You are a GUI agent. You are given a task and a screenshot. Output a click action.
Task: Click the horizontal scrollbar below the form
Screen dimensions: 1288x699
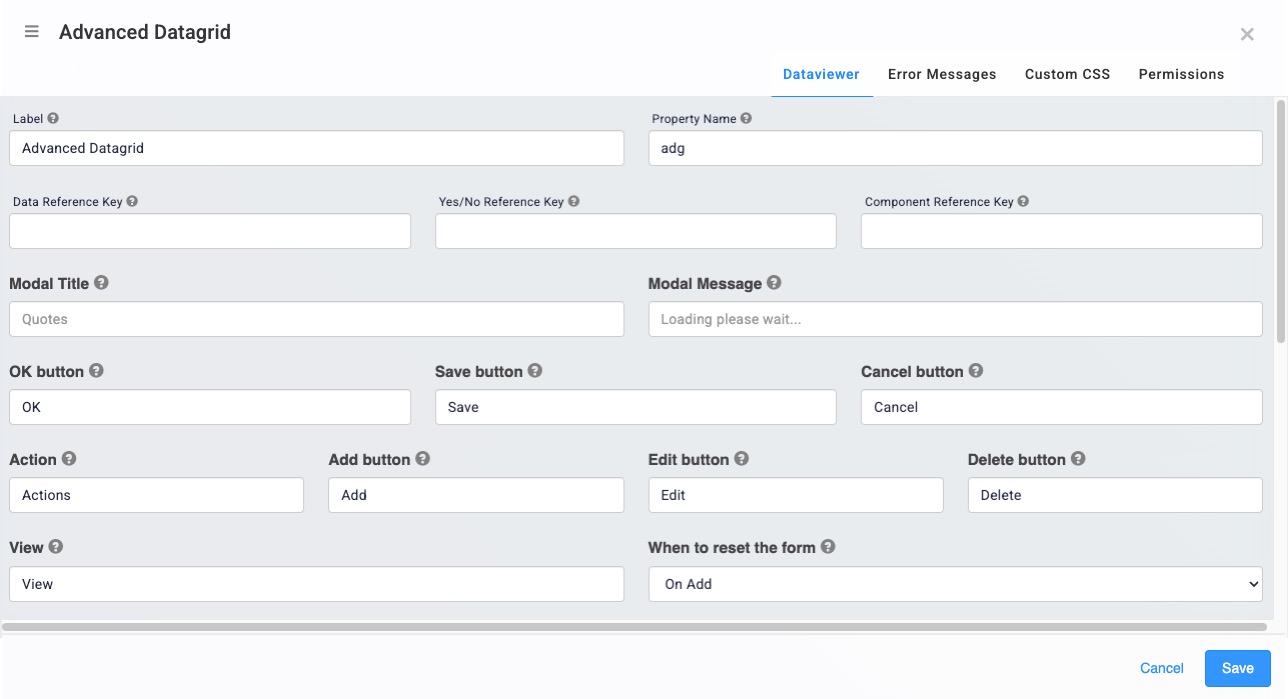point(638,628)
